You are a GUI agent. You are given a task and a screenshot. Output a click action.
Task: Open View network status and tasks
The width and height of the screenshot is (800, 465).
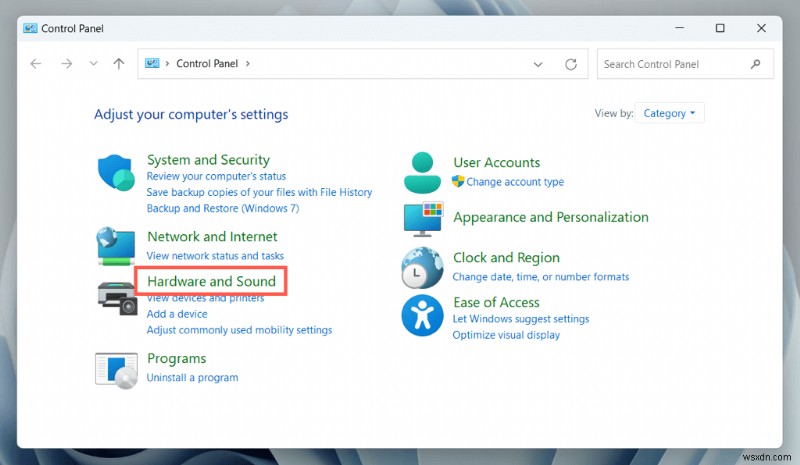(x=215, y=256)
